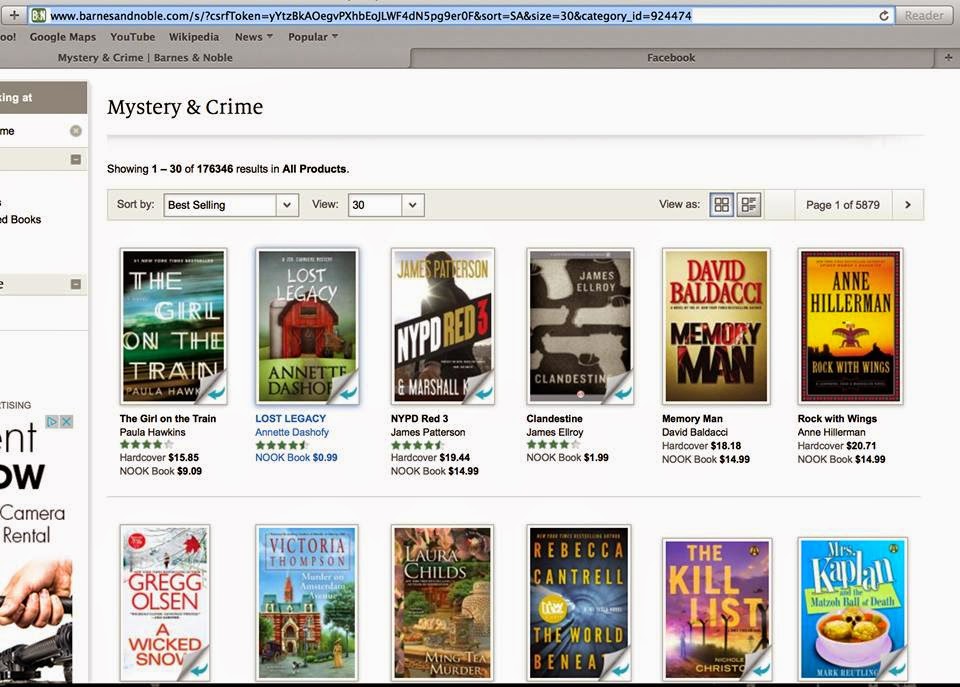Open the View 30 results dropdown

point(386,205)
